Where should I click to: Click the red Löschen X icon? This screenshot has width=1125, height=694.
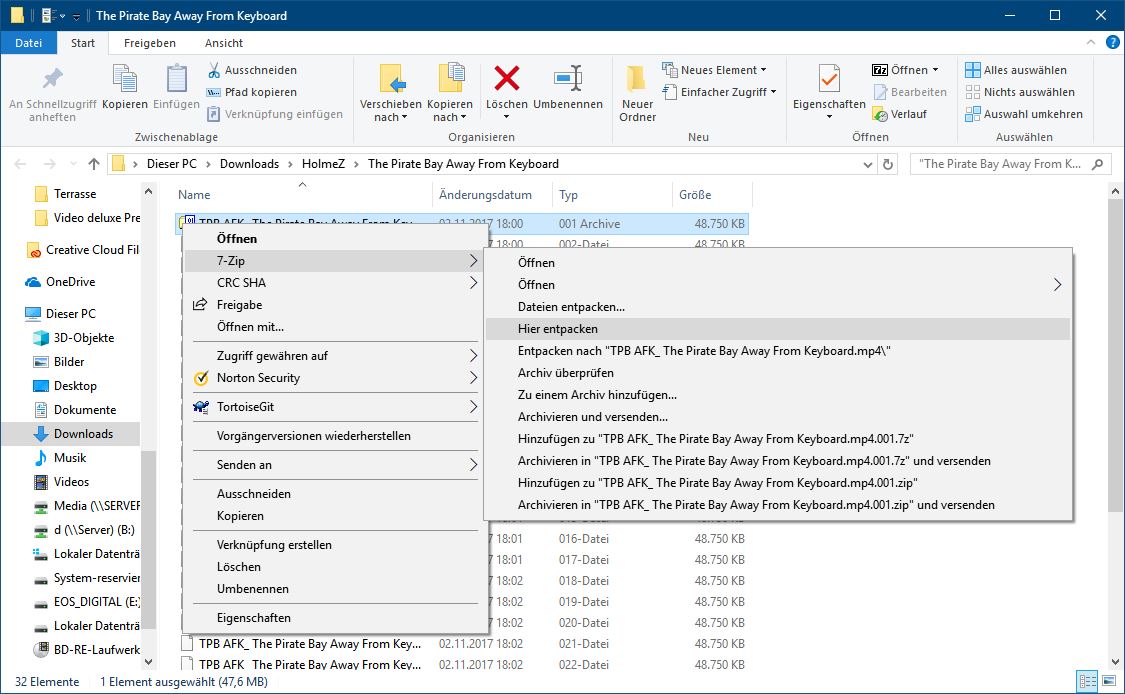point(507,78)
